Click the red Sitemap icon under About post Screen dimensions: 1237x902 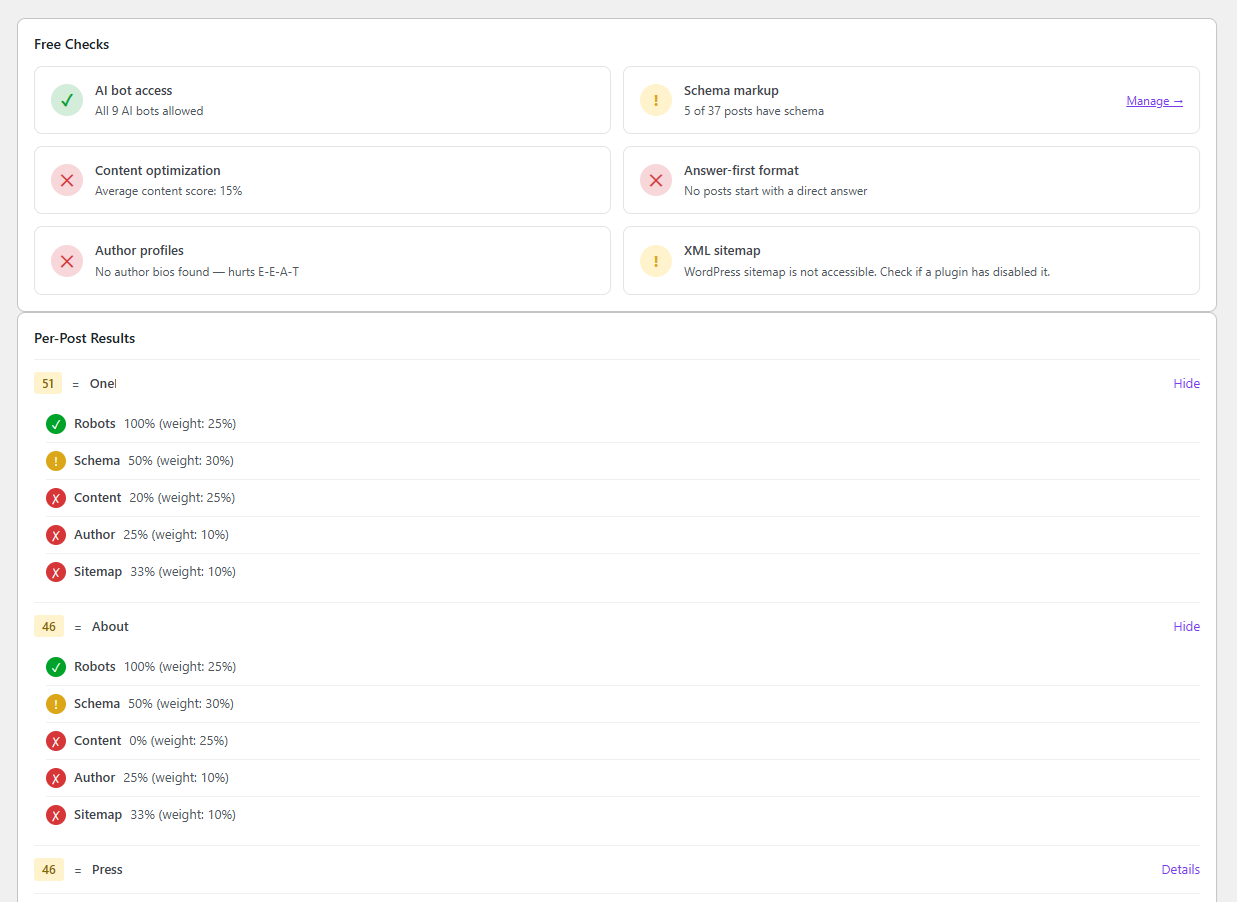[56, 815]
